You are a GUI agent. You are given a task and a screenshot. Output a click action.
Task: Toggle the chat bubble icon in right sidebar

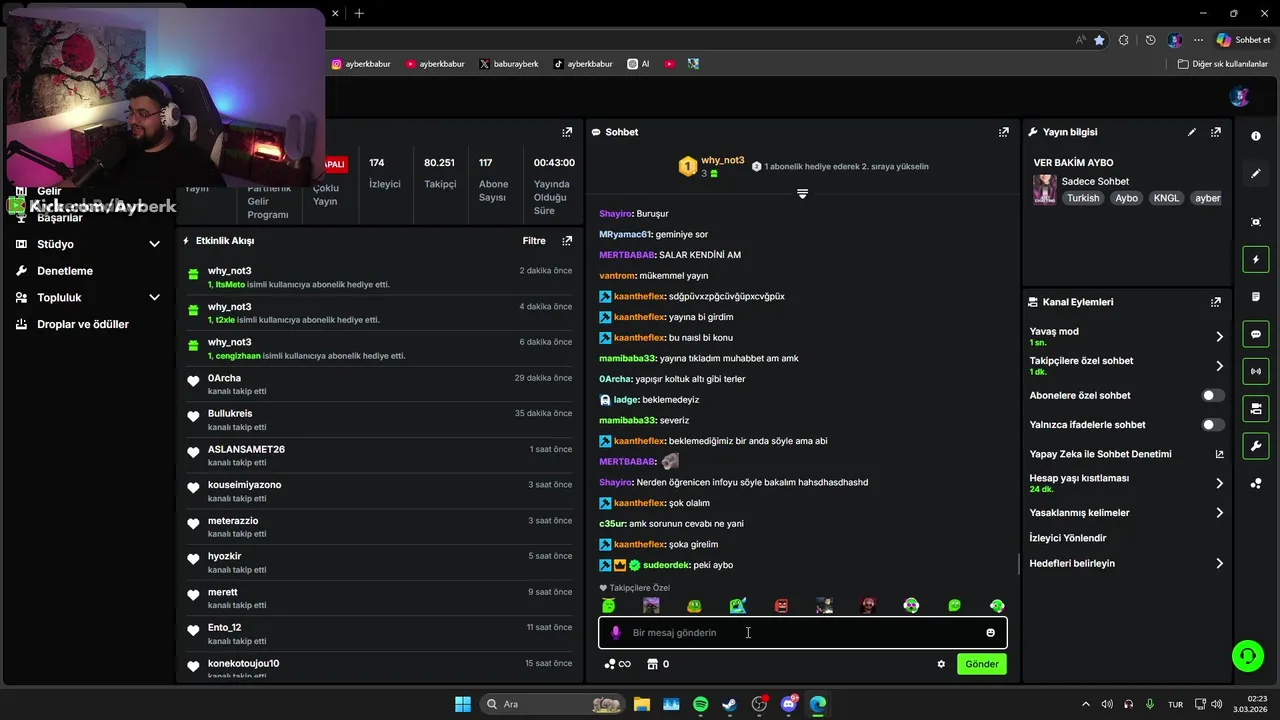1256,334
